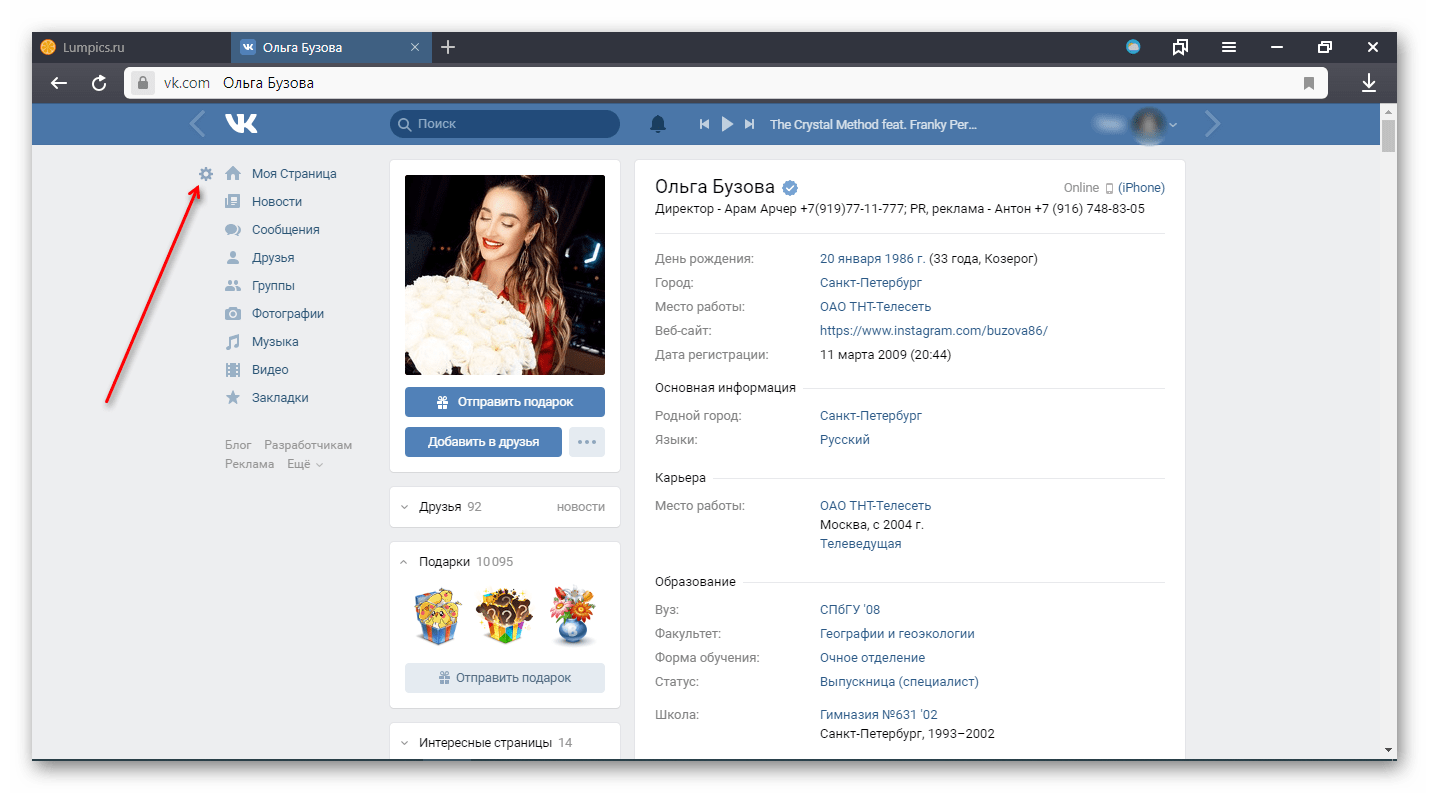Click the The Crystal Method track title
The height and width of the screenshot is (793, 1430).
tap(873, 125)
